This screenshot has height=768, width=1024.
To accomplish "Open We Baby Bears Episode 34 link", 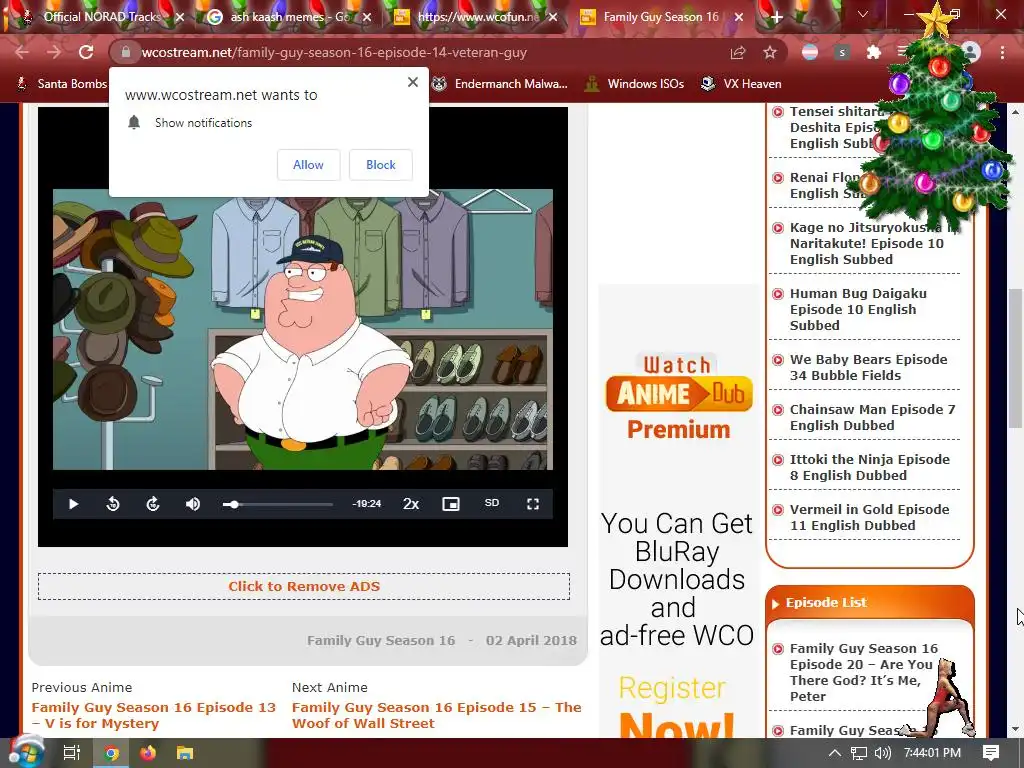I will click(x=869, y=367).
